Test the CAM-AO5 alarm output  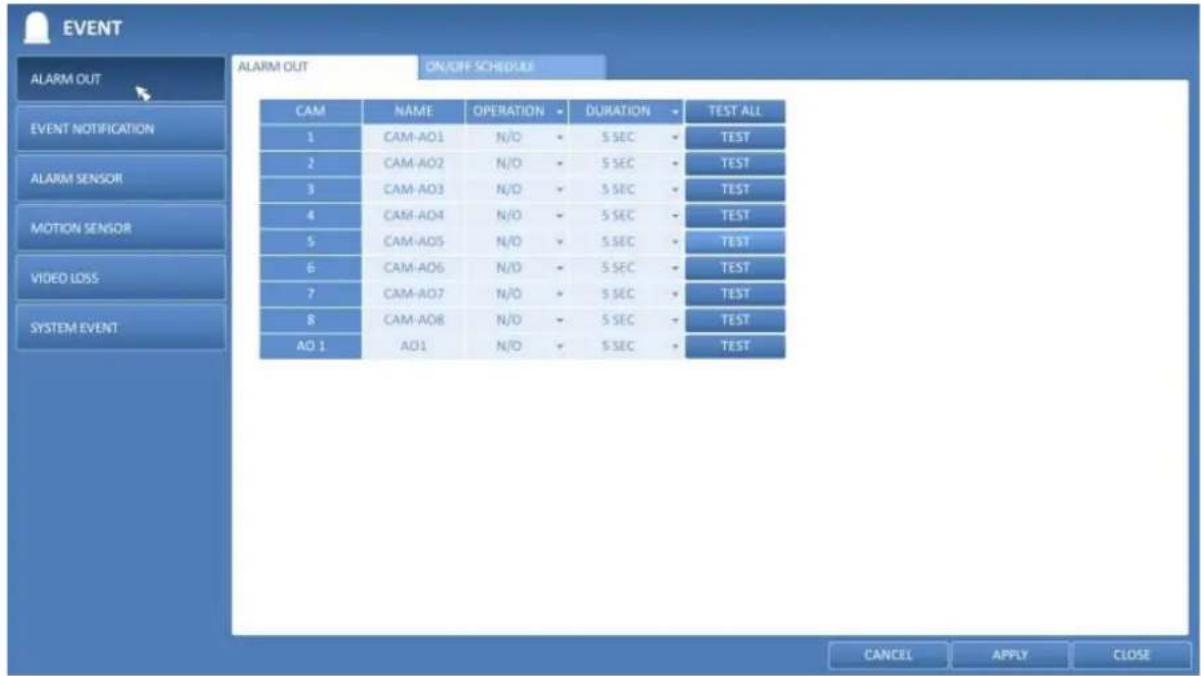click(x=735, y=241)
